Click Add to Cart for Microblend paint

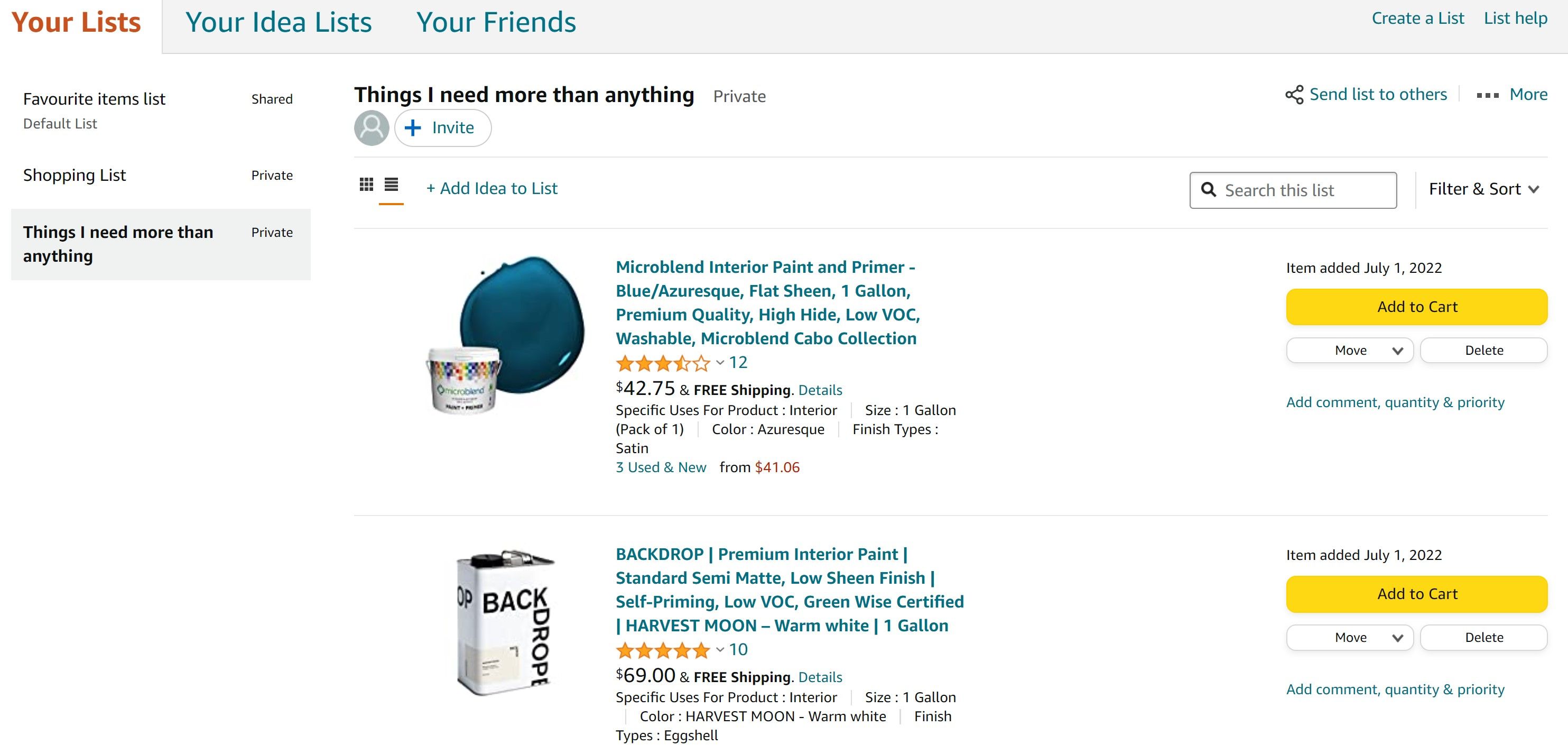[1416, 306]
